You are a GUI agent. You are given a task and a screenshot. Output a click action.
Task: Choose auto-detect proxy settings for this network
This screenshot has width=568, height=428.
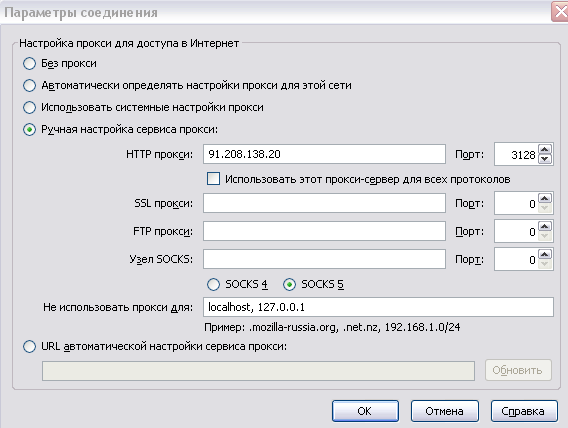29,86
